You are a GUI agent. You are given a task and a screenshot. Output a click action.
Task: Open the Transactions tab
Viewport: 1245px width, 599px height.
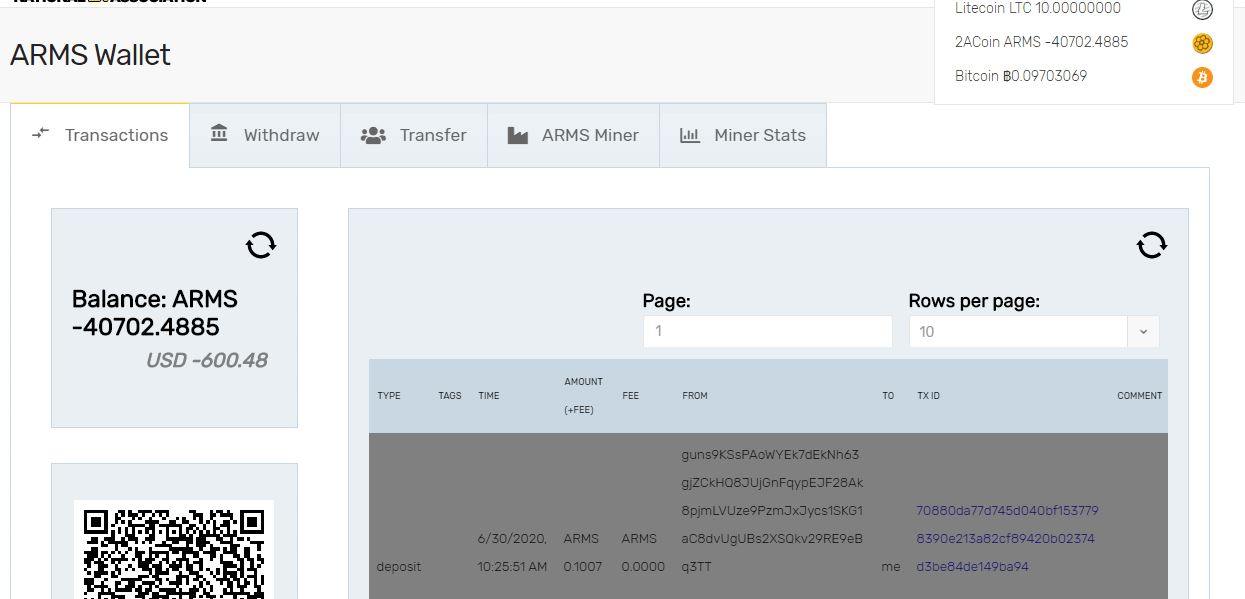click(100, 135)
